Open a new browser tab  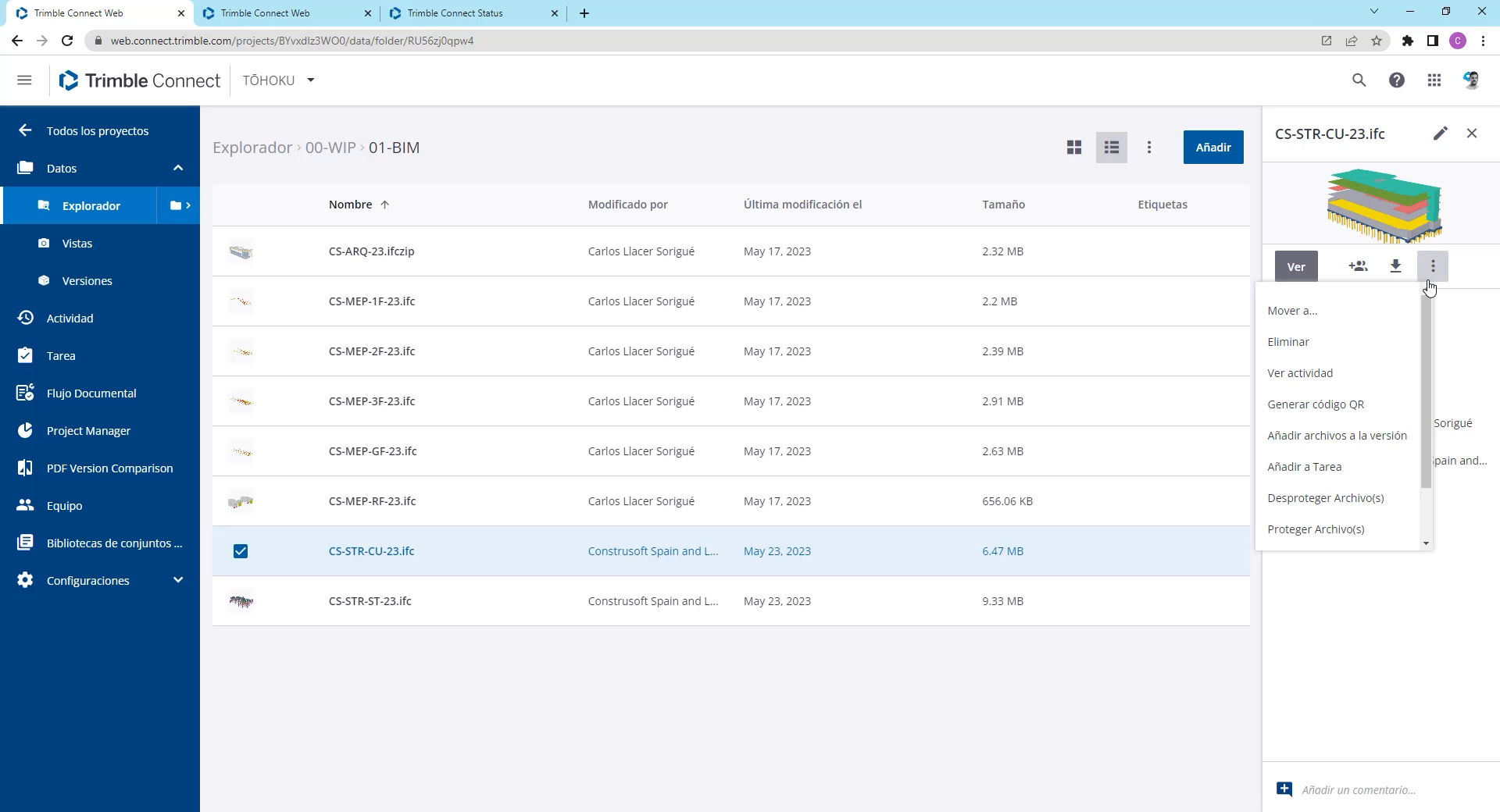pyautogui.click(x=584, y=13)
